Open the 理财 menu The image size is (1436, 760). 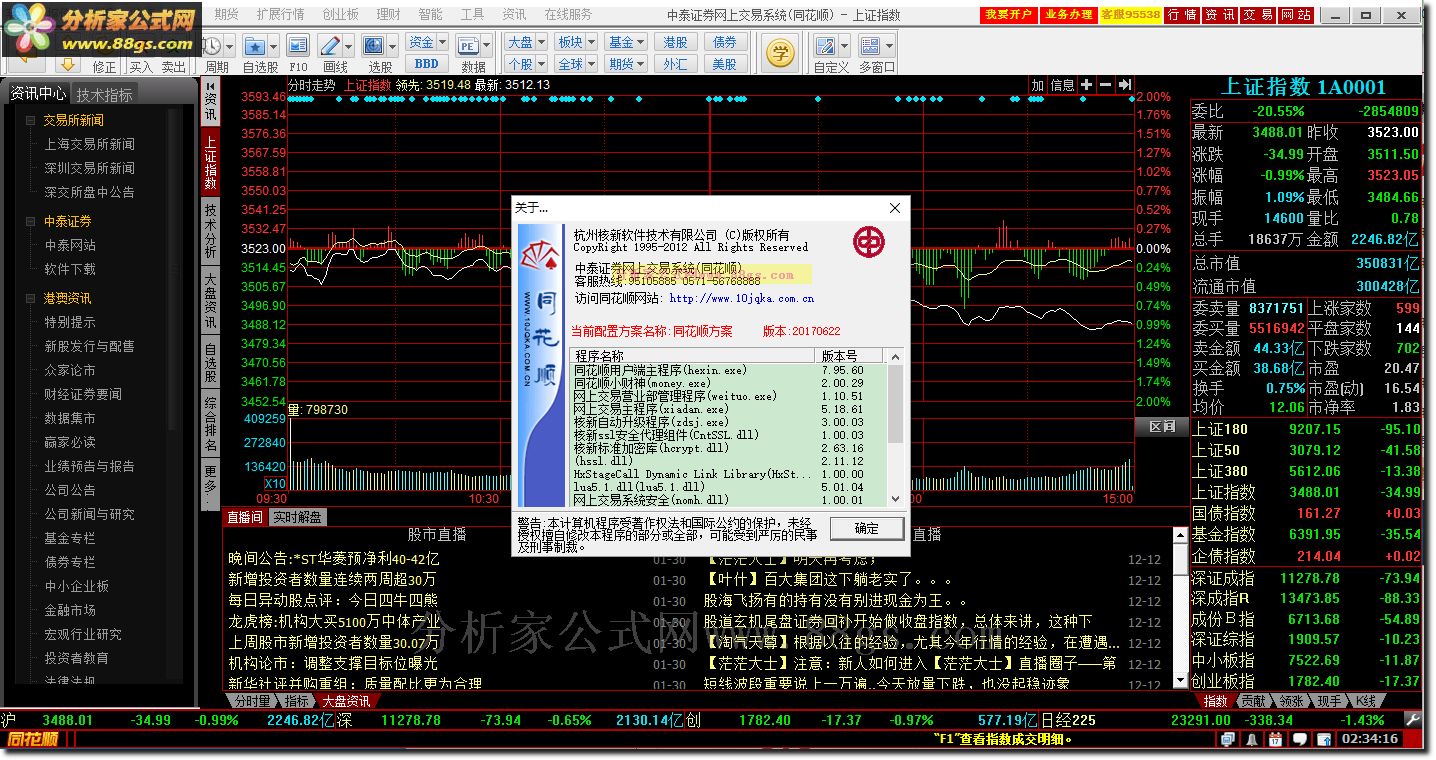click(388, 15)
